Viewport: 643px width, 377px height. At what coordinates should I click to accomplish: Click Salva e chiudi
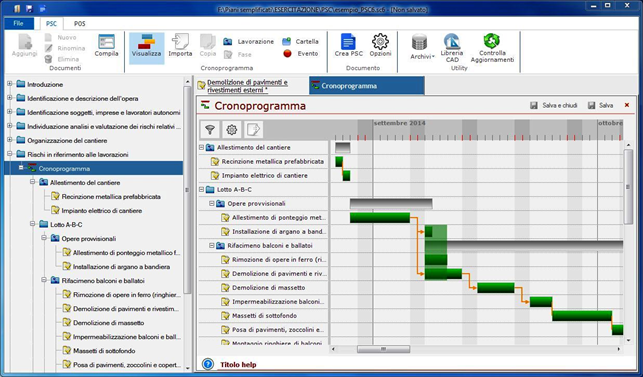click(x=554, y=105)
